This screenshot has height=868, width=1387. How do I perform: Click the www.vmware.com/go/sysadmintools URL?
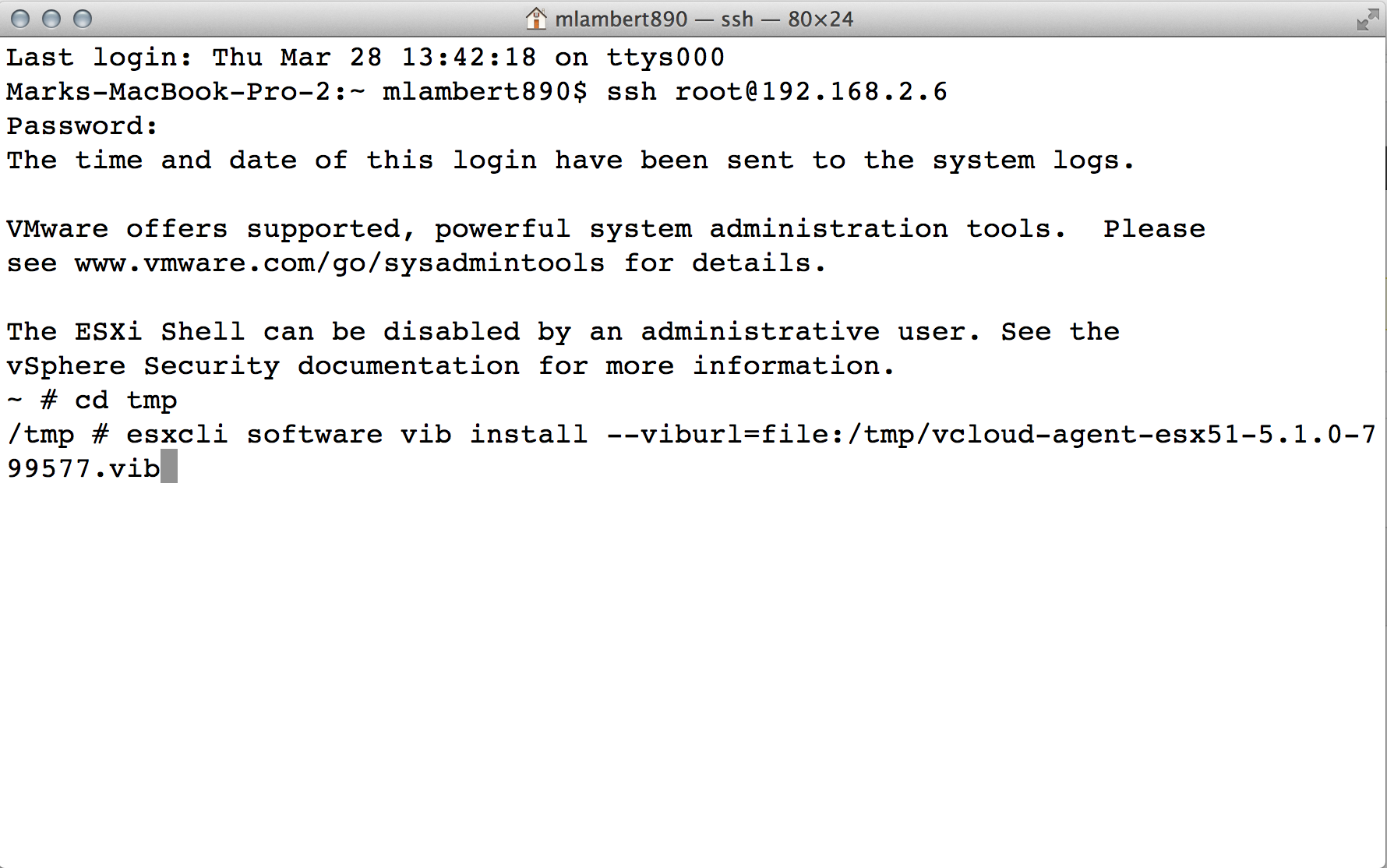pyautogui.click(x=340, y=263)
